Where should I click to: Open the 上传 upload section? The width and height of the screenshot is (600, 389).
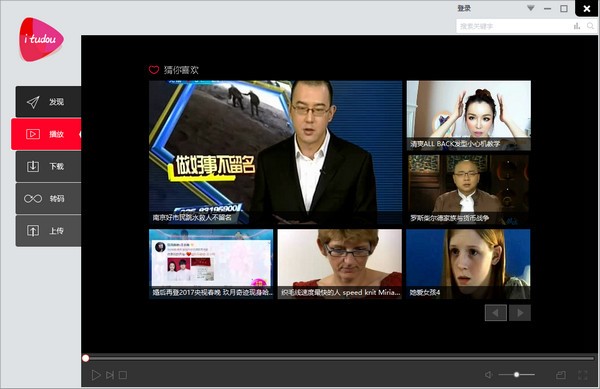[48, 231]
